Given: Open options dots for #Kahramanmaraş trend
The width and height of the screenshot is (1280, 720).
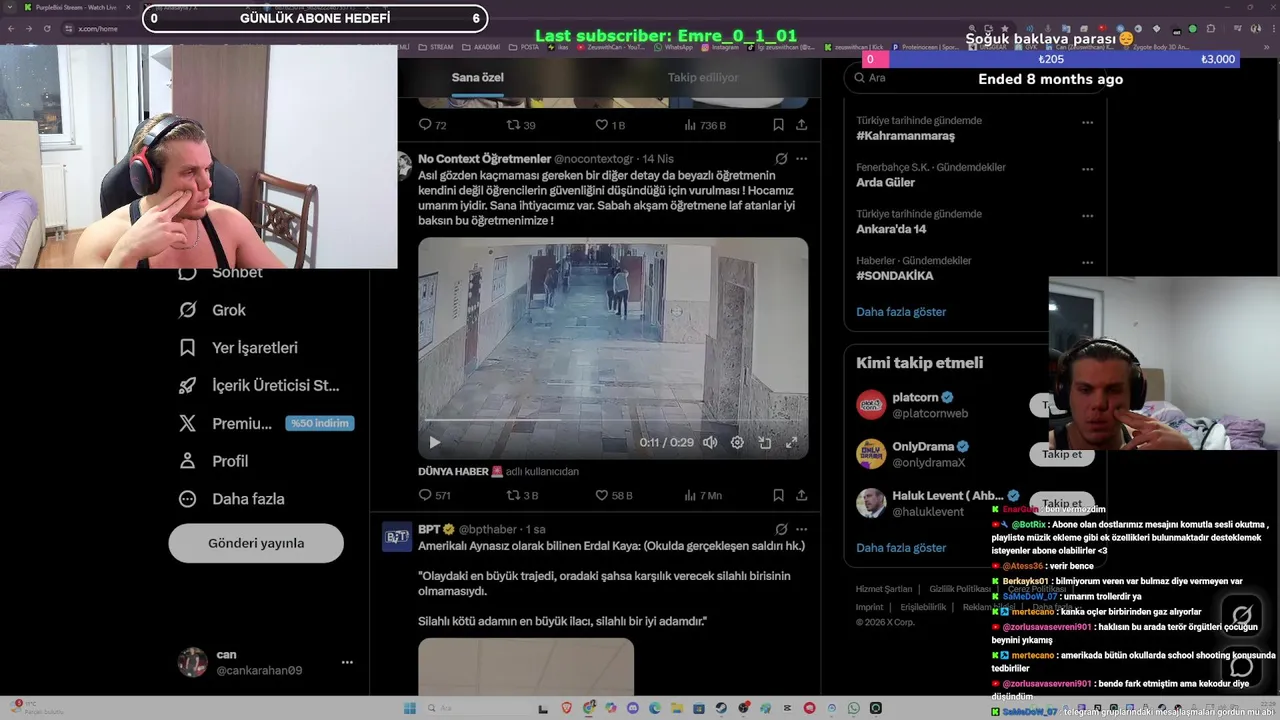Looking at the screenshot, I should pos(1087,122).
